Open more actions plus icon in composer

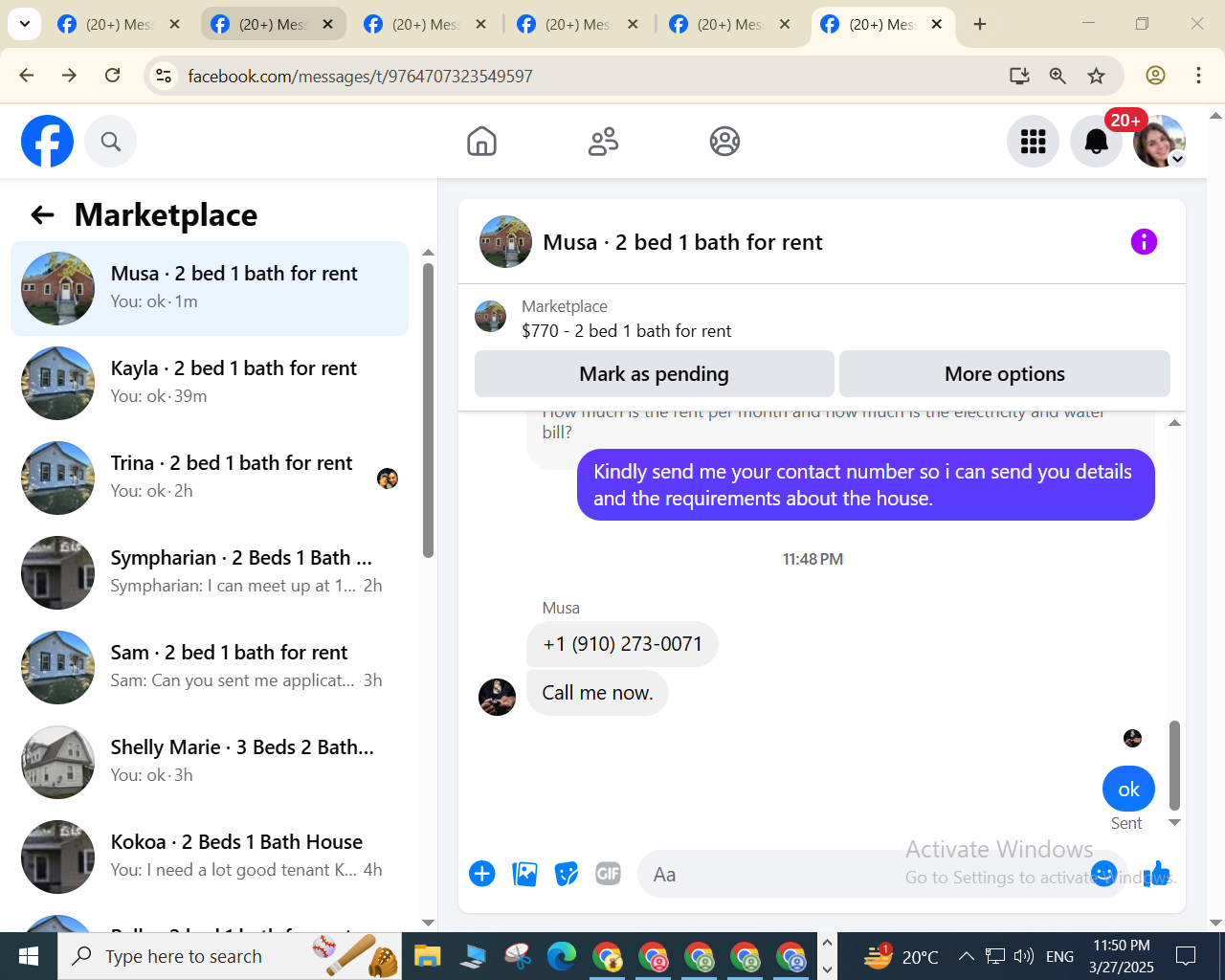[482, 874]
